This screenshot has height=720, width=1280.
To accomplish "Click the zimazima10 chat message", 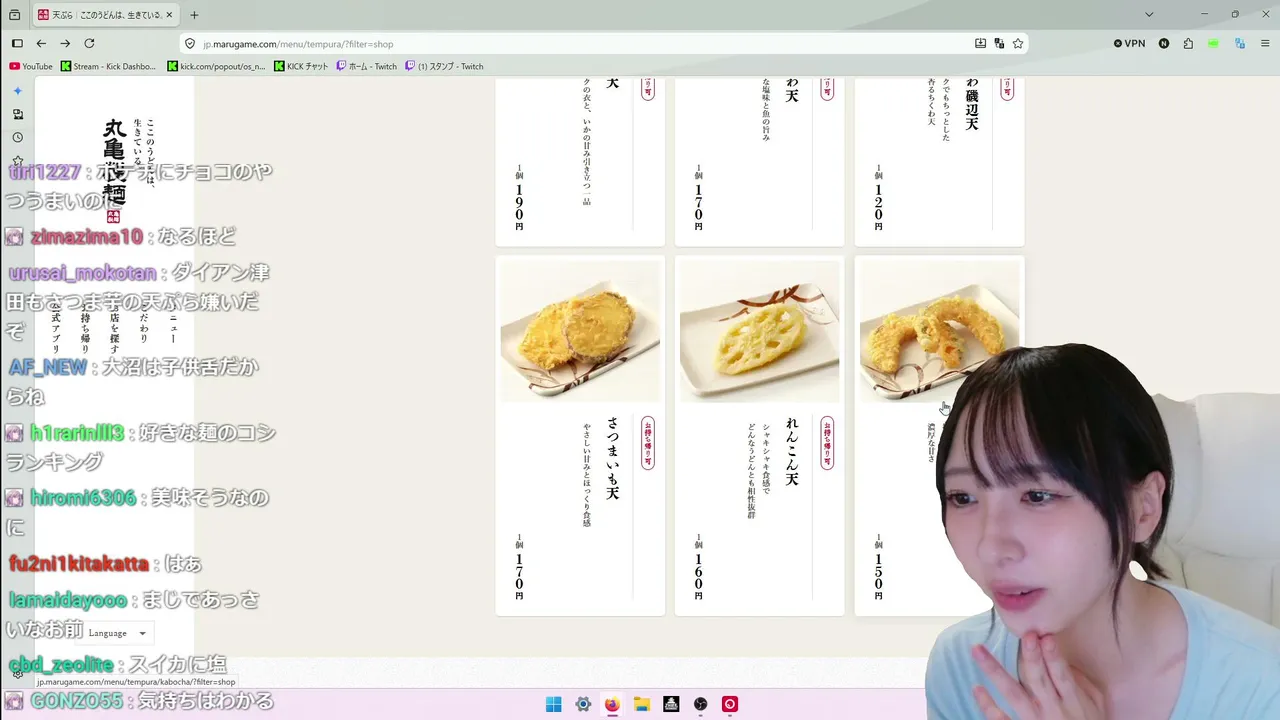I will pyautogui.click(x=121, y=237).
